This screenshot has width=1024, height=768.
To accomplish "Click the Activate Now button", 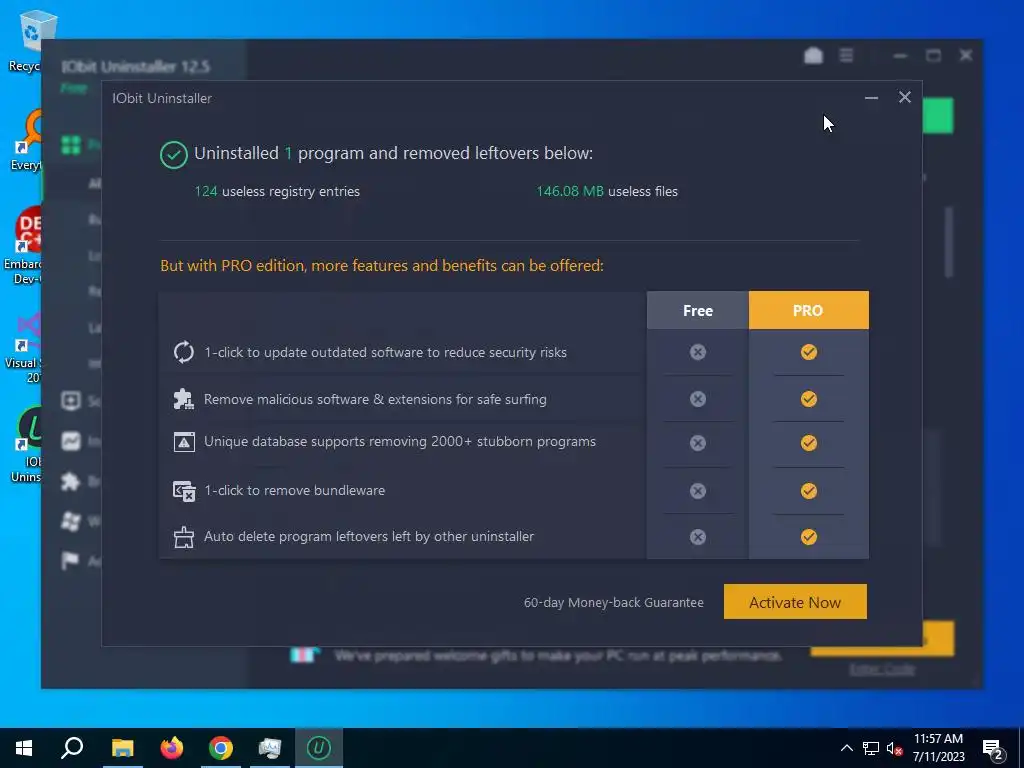I will tap(795, 601).
